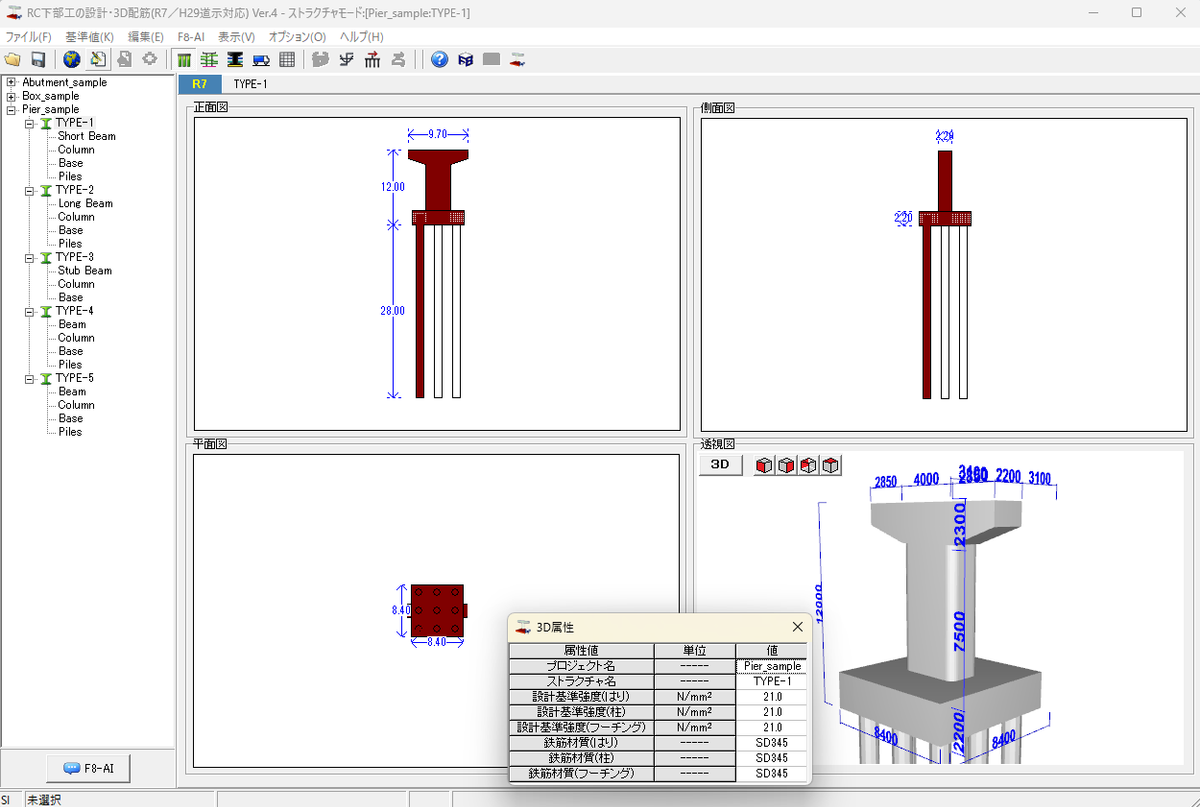Close the 3D属性 properties window
This screenshot has height=807, width=1200.
tap(797, 627)
